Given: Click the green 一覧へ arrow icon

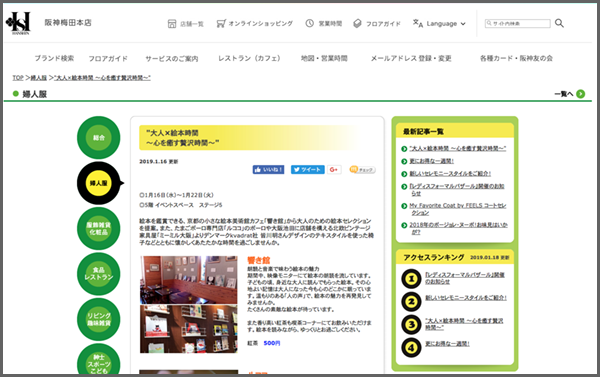Looking at the screenshot, I should click(580, 94).
